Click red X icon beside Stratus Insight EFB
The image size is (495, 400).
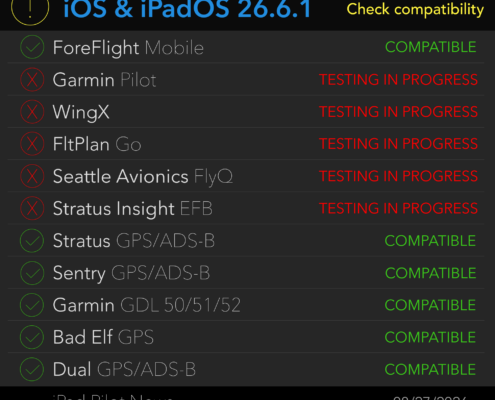tap(32, 208)
